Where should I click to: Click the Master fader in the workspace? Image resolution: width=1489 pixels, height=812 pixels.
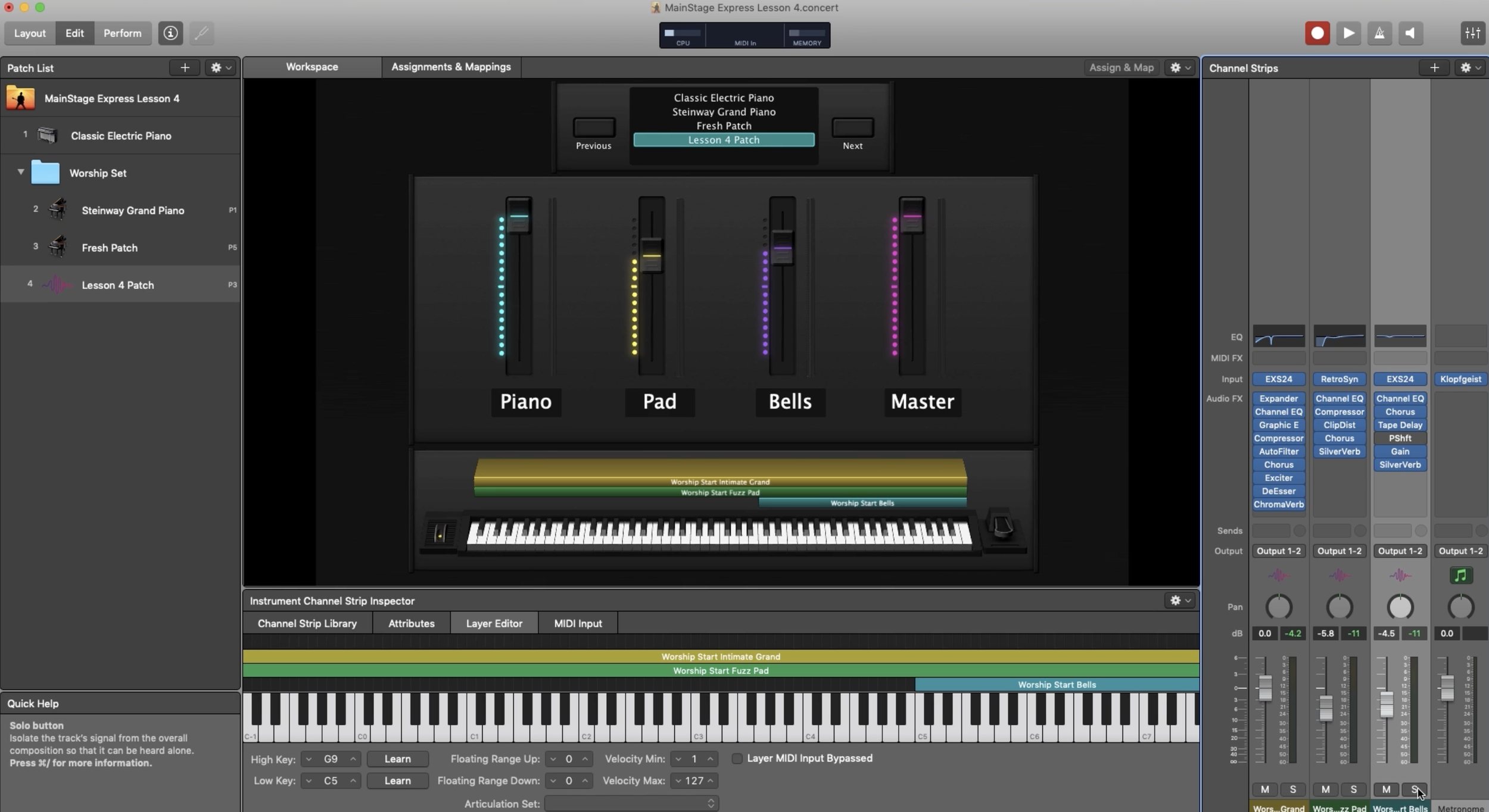912,217
